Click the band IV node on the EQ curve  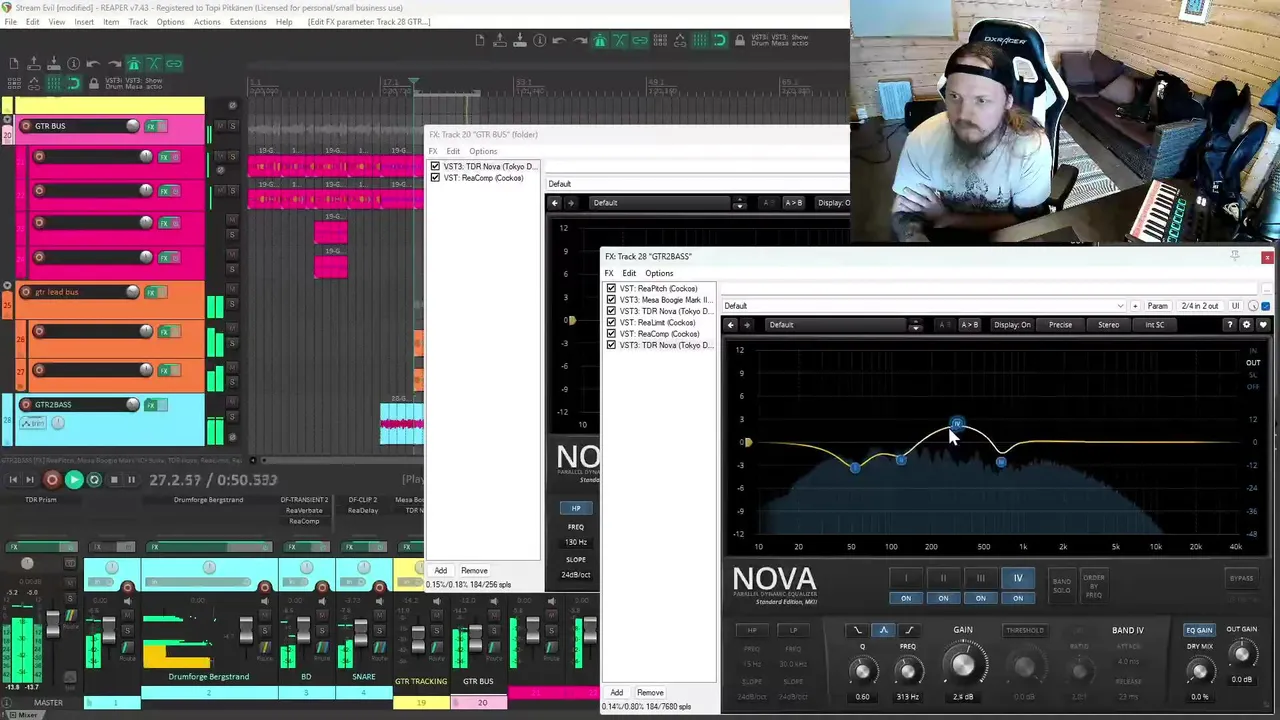[x=957, y=424]
